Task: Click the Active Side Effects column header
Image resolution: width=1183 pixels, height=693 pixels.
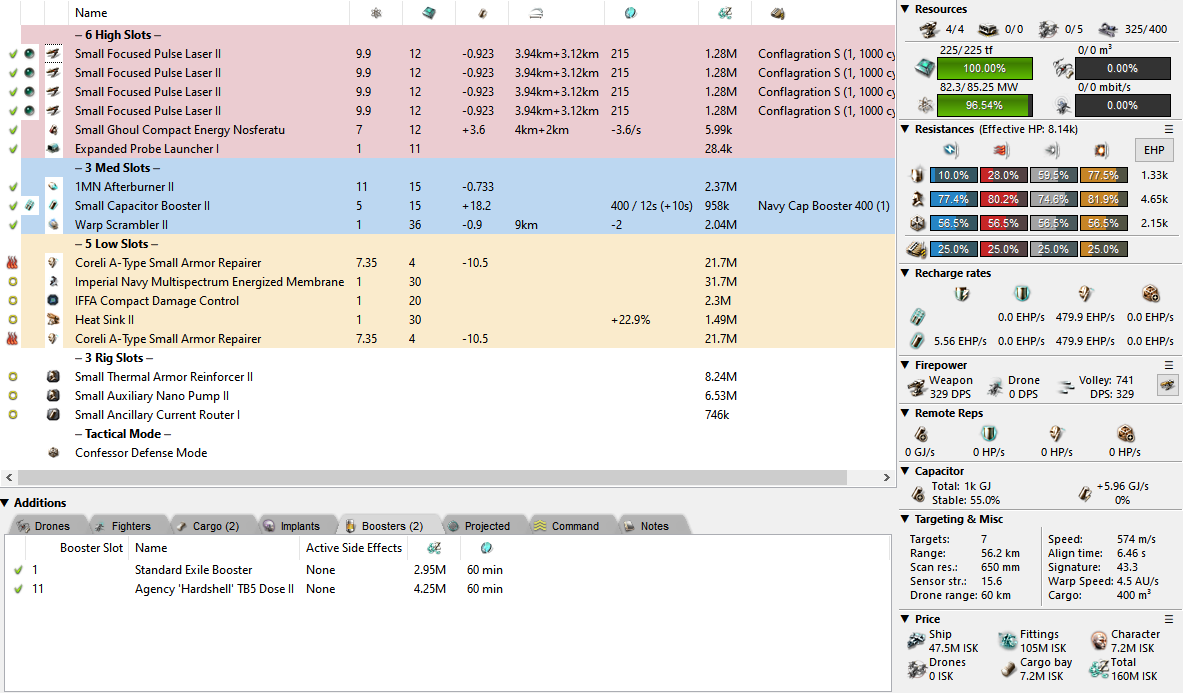Action: tap(354, 548)
